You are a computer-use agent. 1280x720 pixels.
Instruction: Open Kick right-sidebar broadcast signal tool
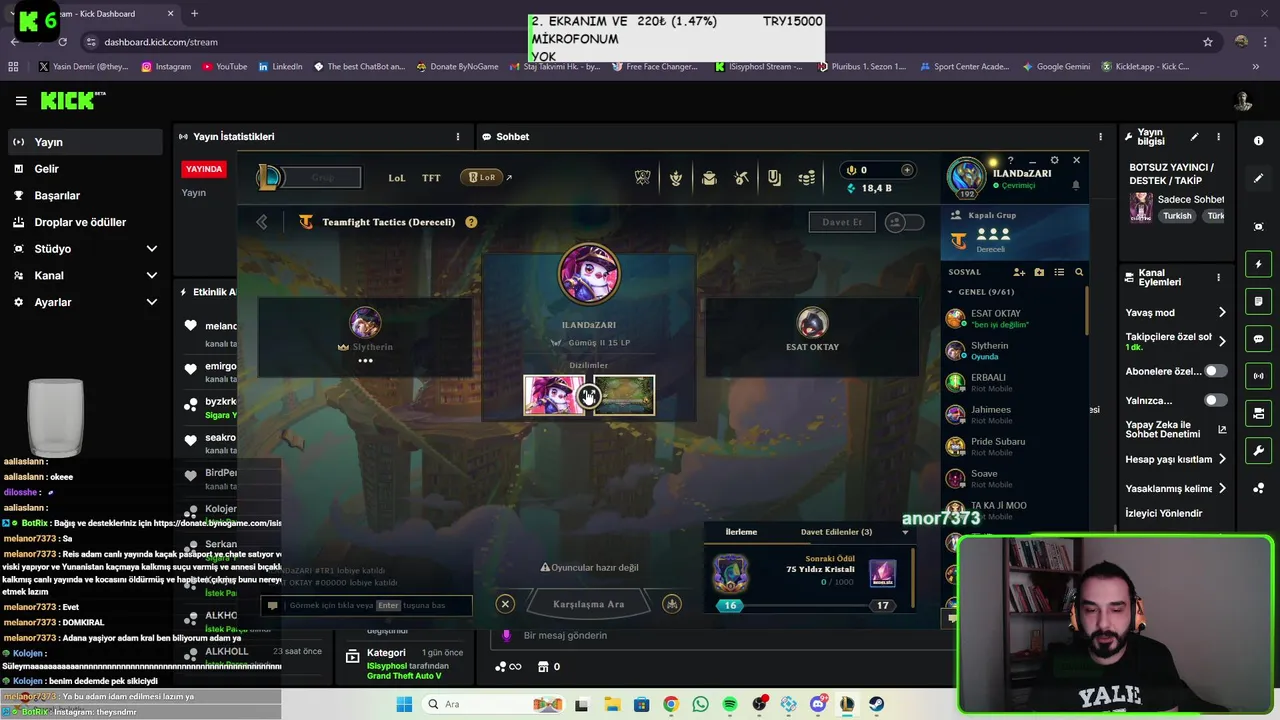click(1259, 376)
